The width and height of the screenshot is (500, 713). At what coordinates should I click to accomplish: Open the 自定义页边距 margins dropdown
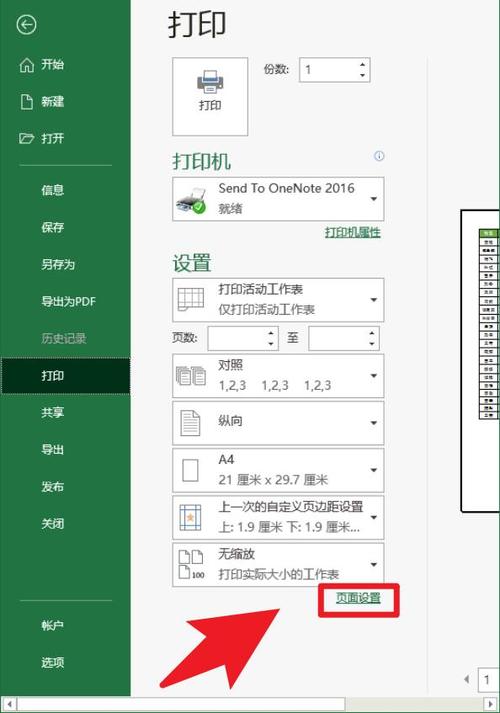pyautogui.click(x=278, y=517)
